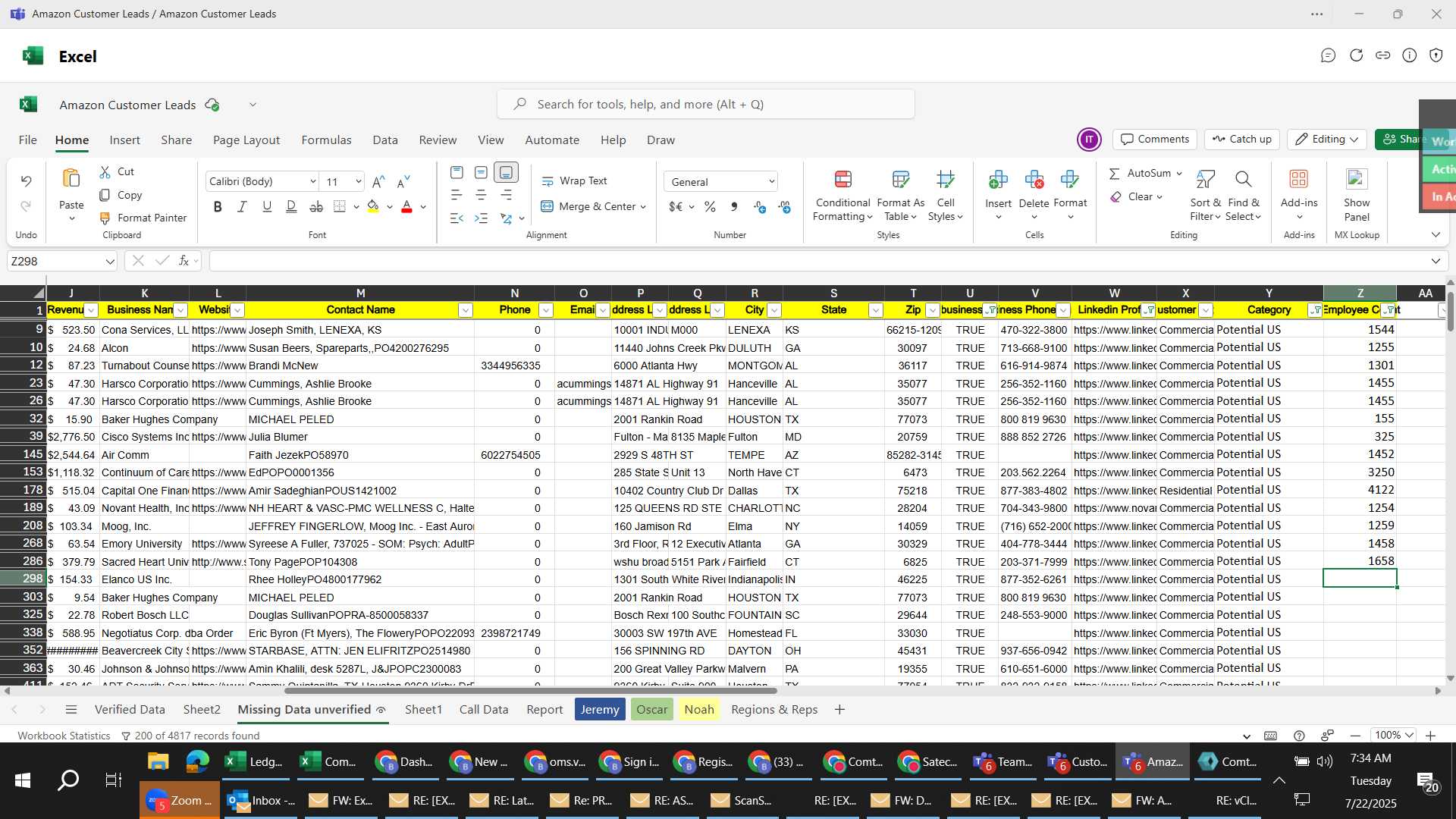Switch to the Regions & Reps sheet

pyautogui.click(x=774, y=710)
